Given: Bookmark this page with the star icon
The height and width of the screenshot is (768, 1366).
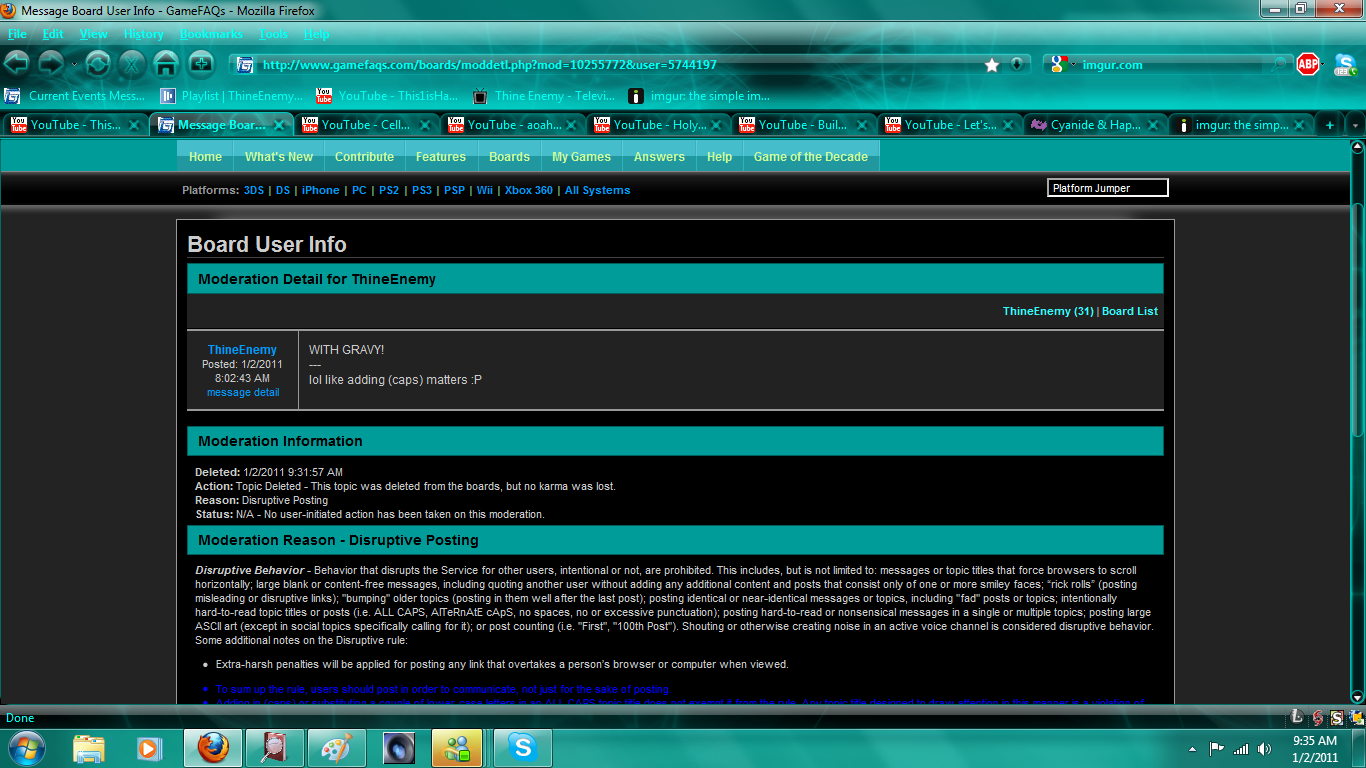Looking at the screenshot, I should click(992, 65).
